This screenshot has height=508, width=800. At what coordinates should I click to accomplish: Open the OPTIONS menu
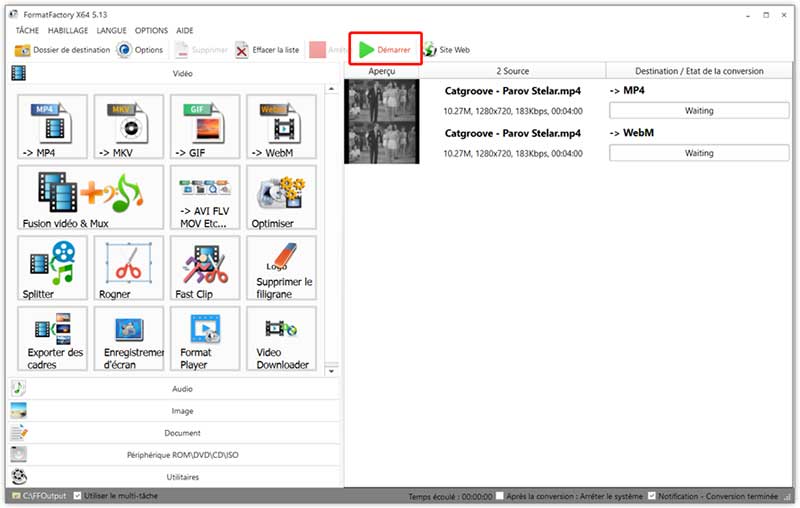click(151, 31)
